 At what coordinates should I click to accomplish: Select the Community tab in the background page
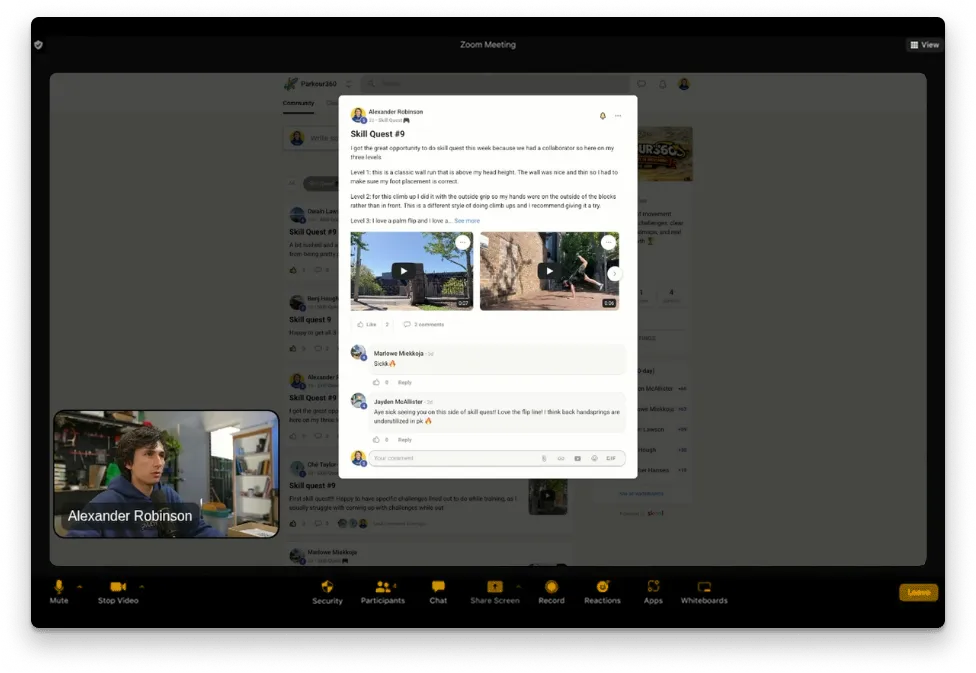pos(298,103)
